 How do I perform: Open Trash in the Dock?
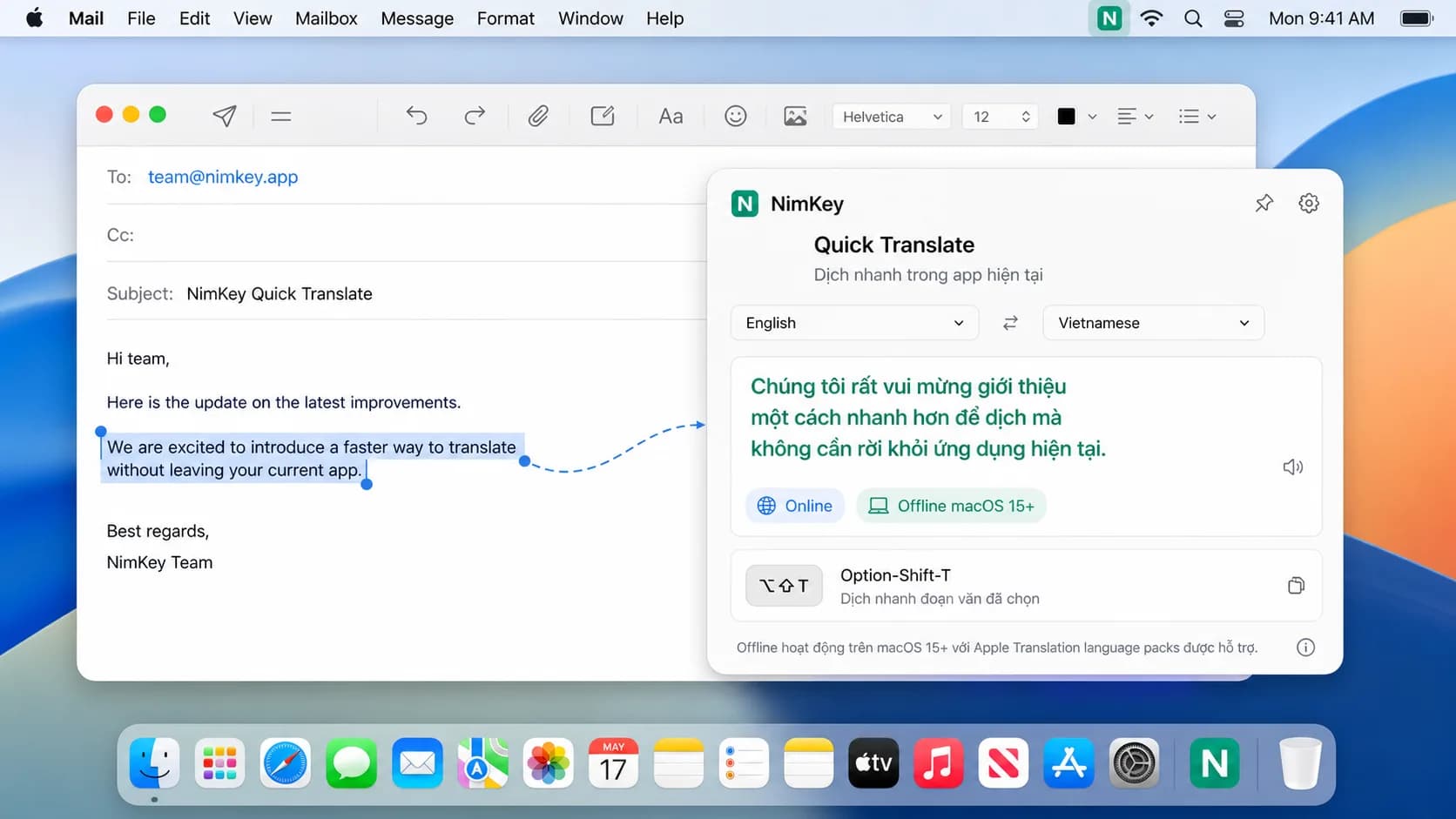[1300, 763]
